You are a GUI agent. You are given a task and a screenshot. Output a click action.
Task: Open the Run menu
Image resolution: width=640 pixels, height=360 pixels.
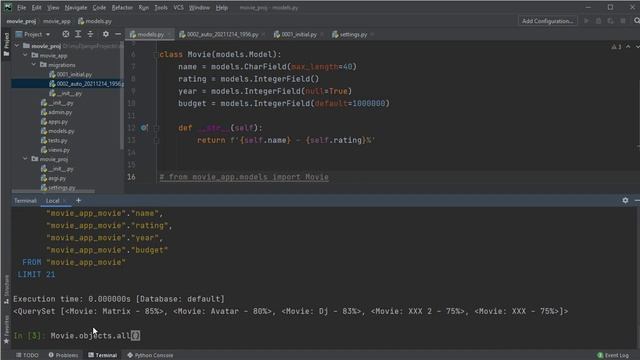tap(144, 8)
